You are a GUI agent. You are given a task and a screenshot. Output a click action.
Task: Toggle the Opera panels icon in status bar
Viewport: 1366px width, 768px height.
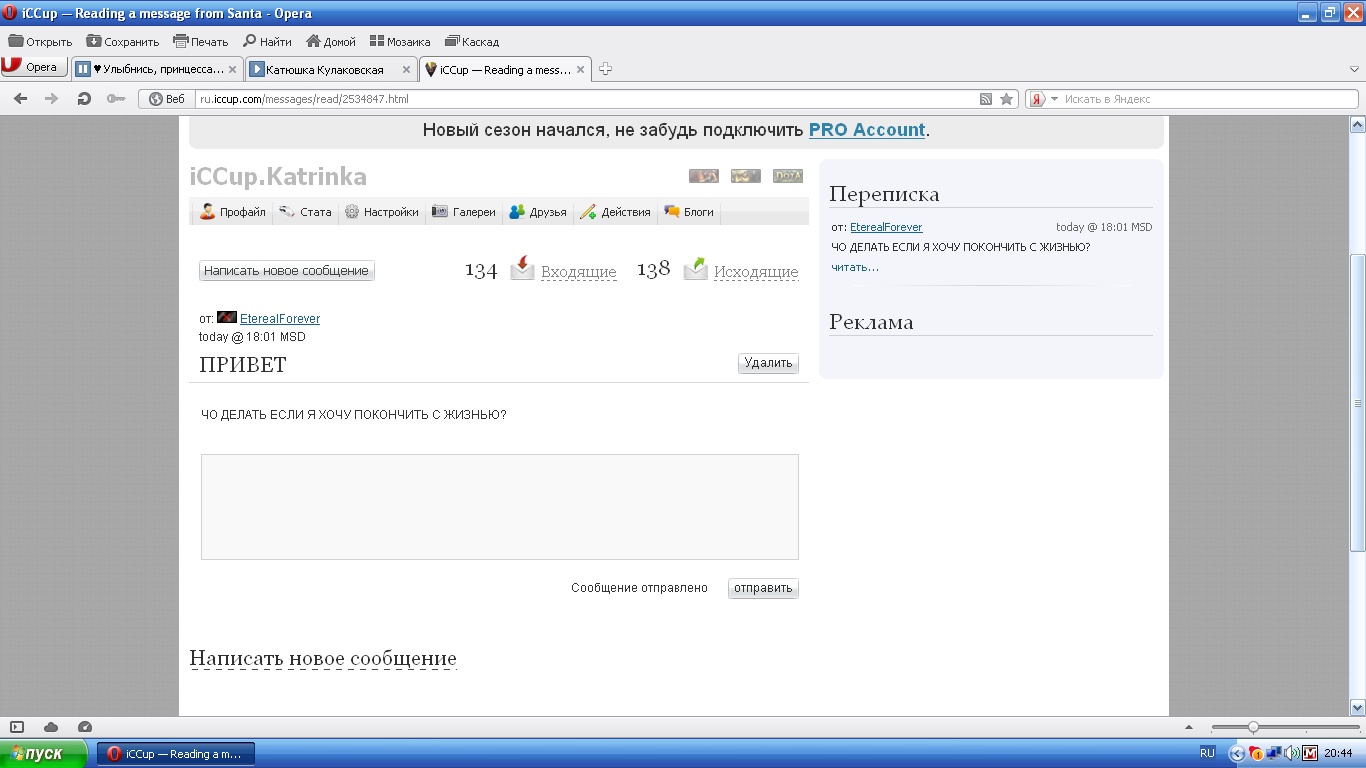click(17, 727)
